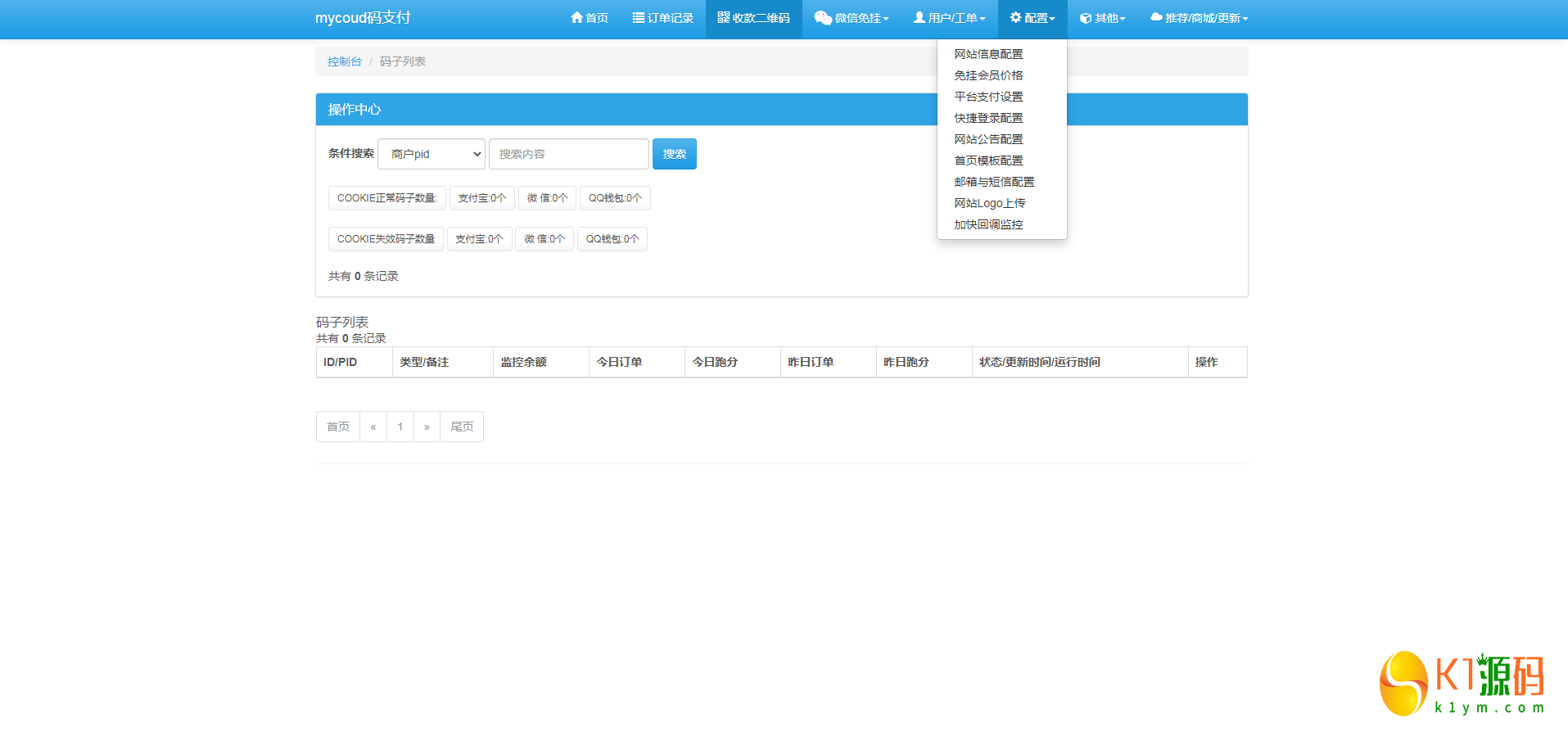
Task: Expand the 用户/工单 dropdown caret
Action: click(x=983, y=19)
